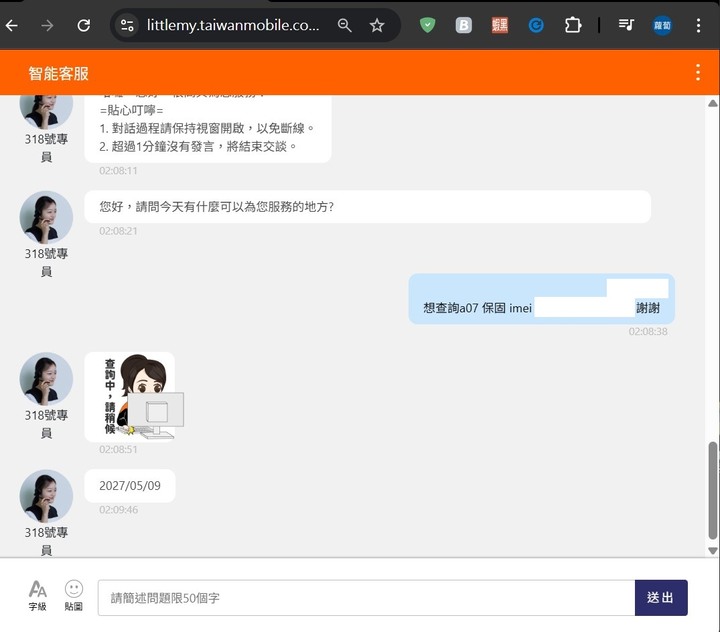Screen dimensions: 720x632
Task: Open the 貼圖 sticker picker
Action: [x=73, y=596]
